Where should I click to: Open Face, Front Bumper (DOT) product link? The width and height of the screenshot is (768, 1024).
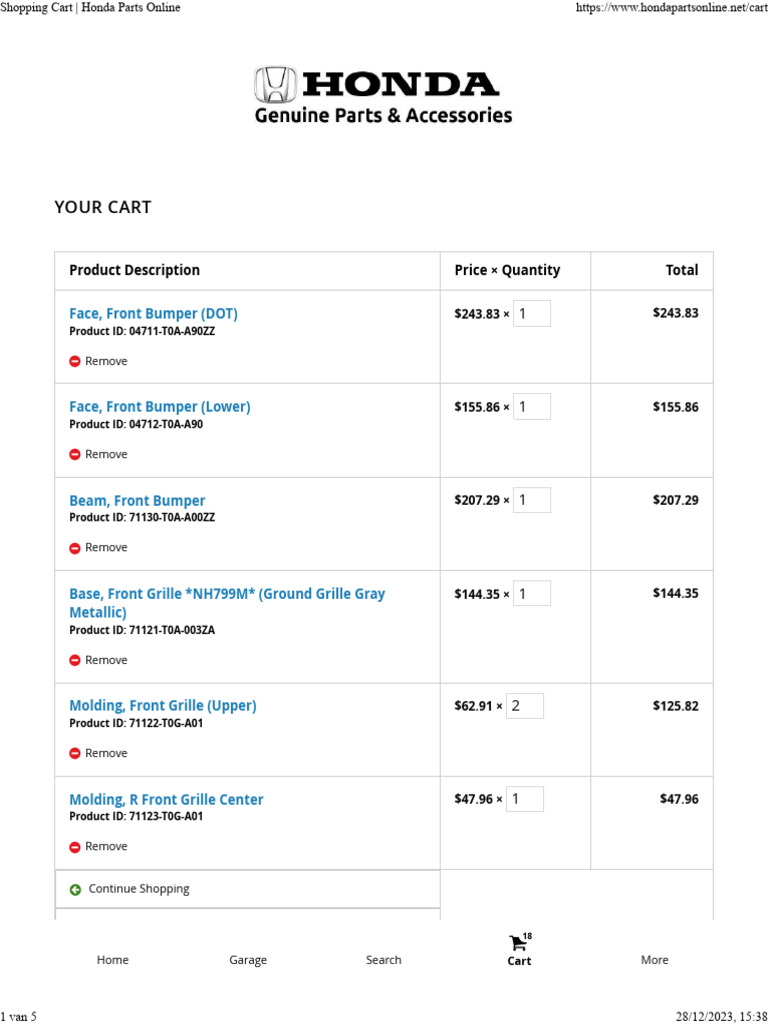click(153, 314)
